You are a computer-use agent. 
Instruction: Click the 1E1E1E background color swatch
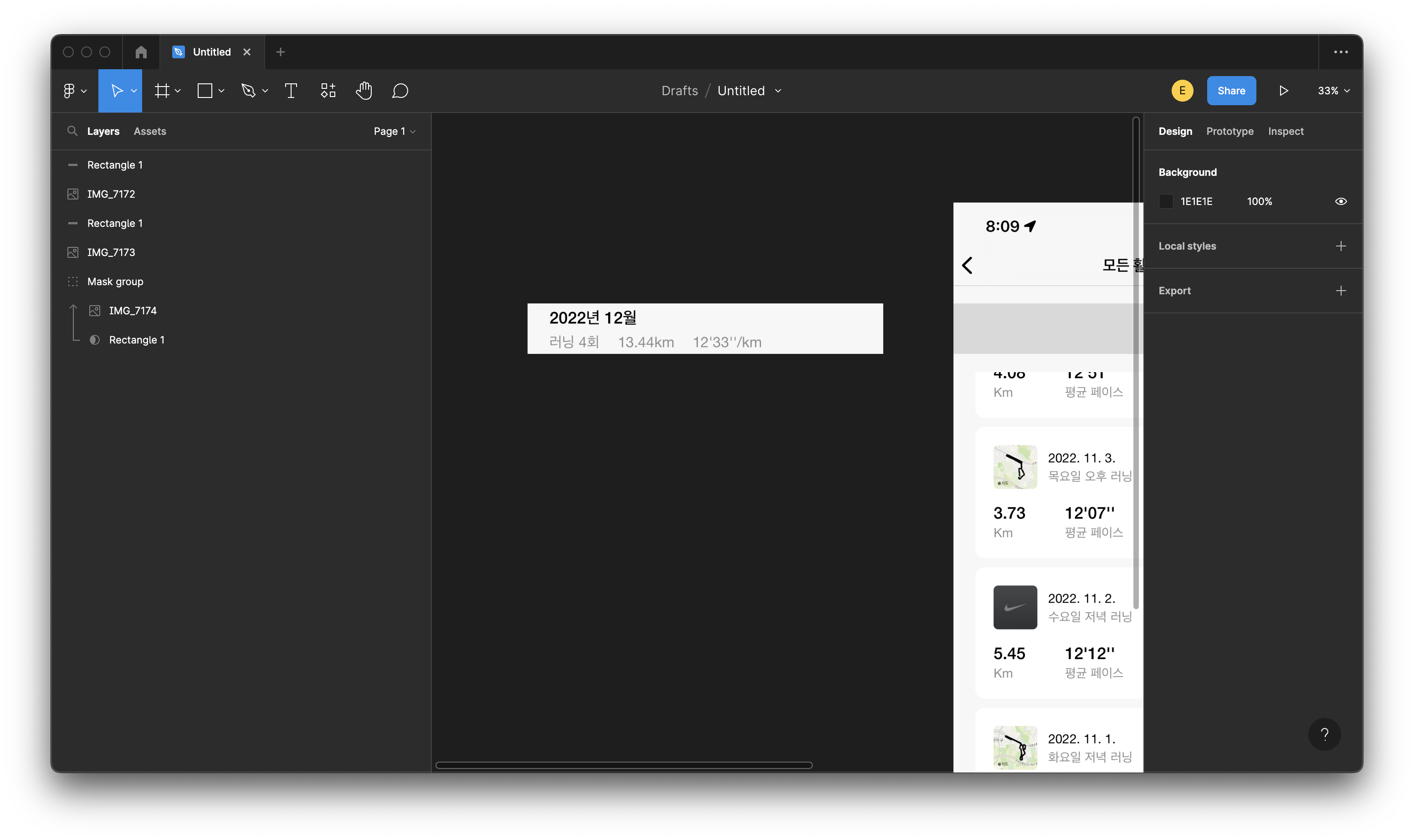point(1166,201)
